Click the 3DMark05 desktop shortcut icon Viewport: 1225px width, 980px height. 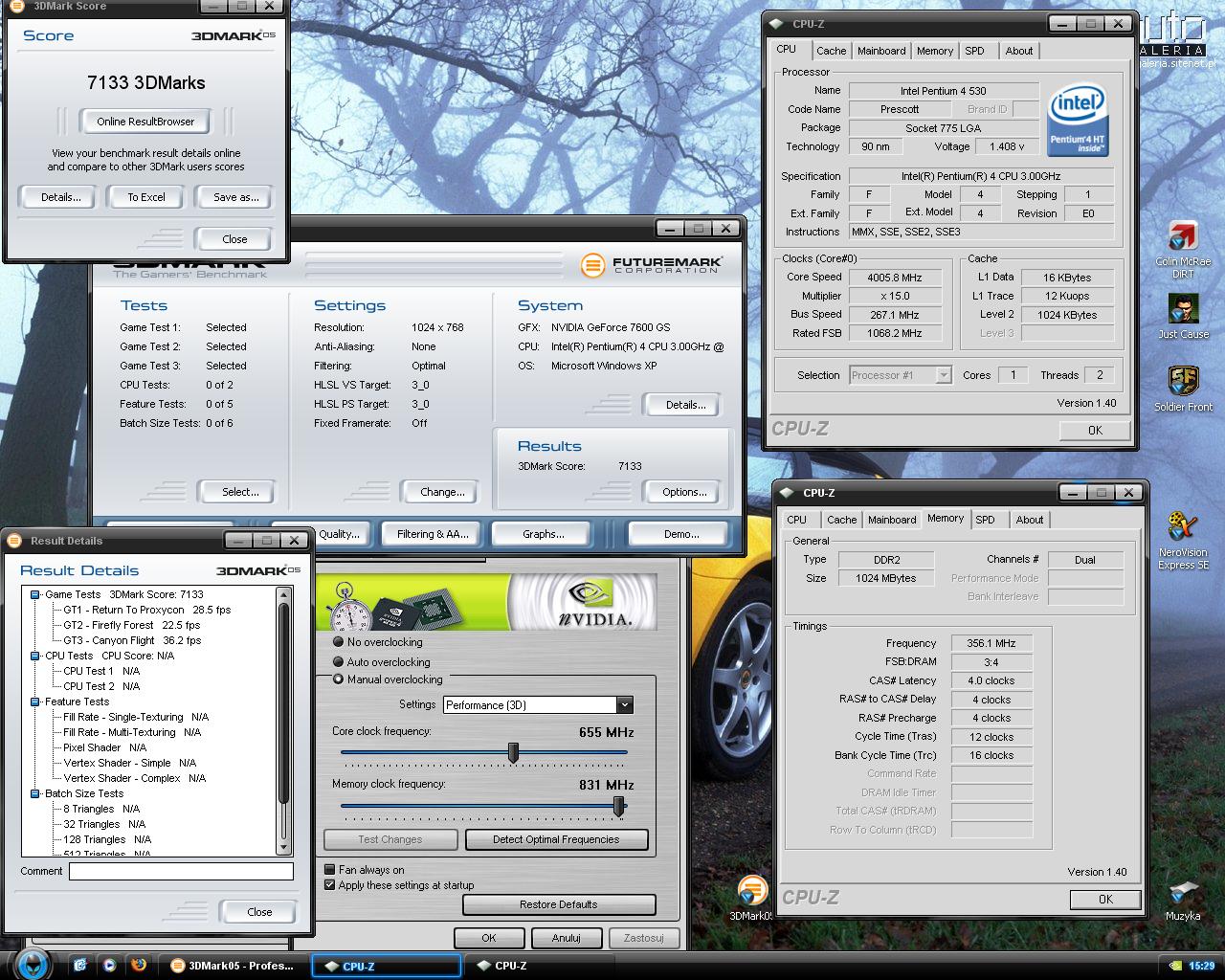(753, 891)
